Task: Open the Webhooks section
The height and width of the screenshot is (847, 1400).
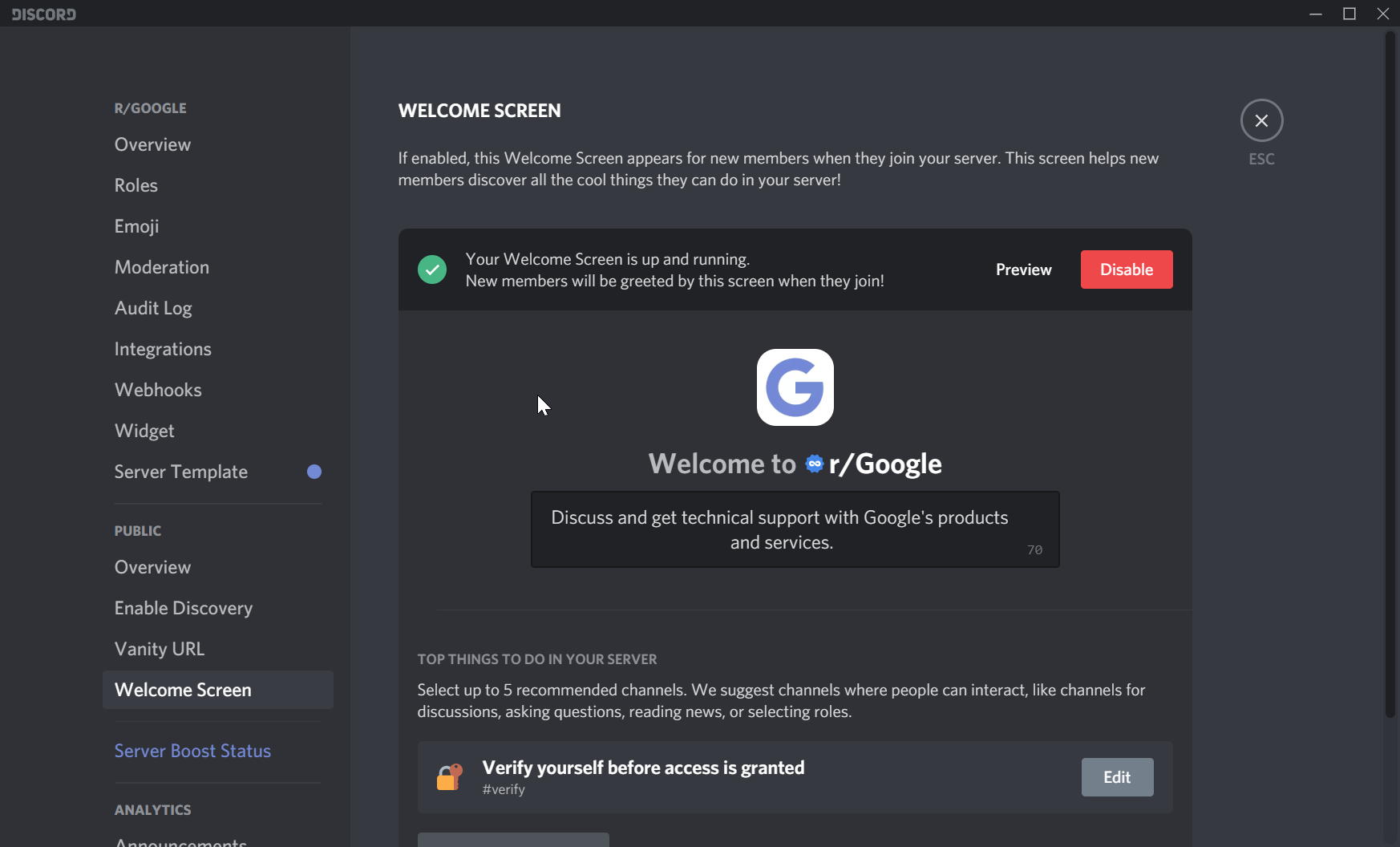Action: 158,390
